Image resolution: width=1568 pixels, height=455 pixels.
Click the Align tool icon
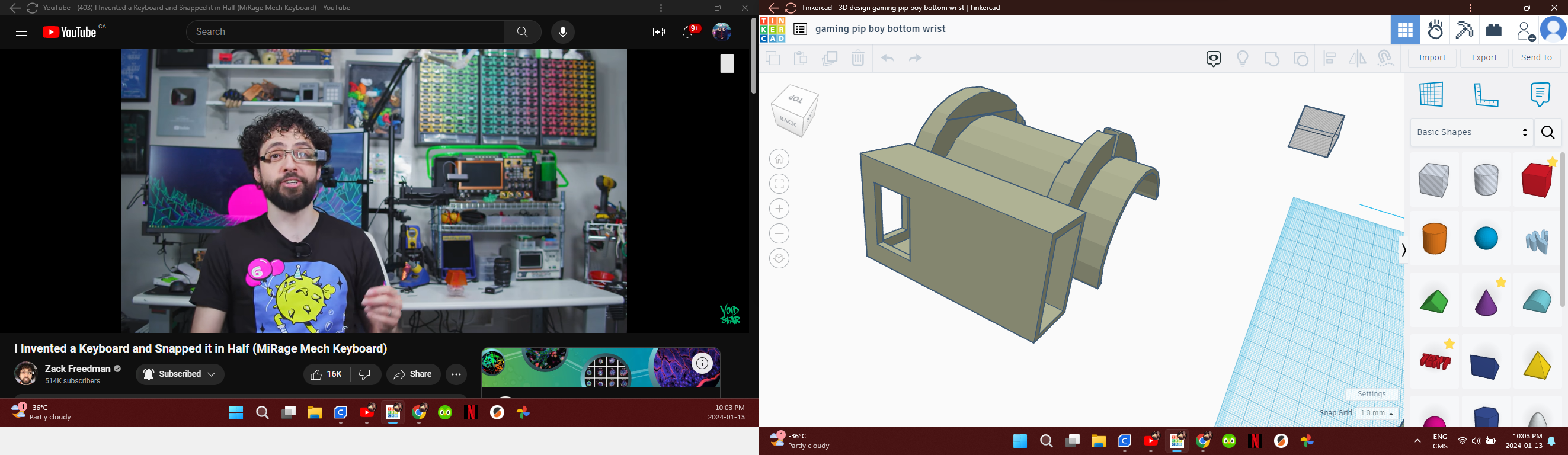[x=1330, y=59]
